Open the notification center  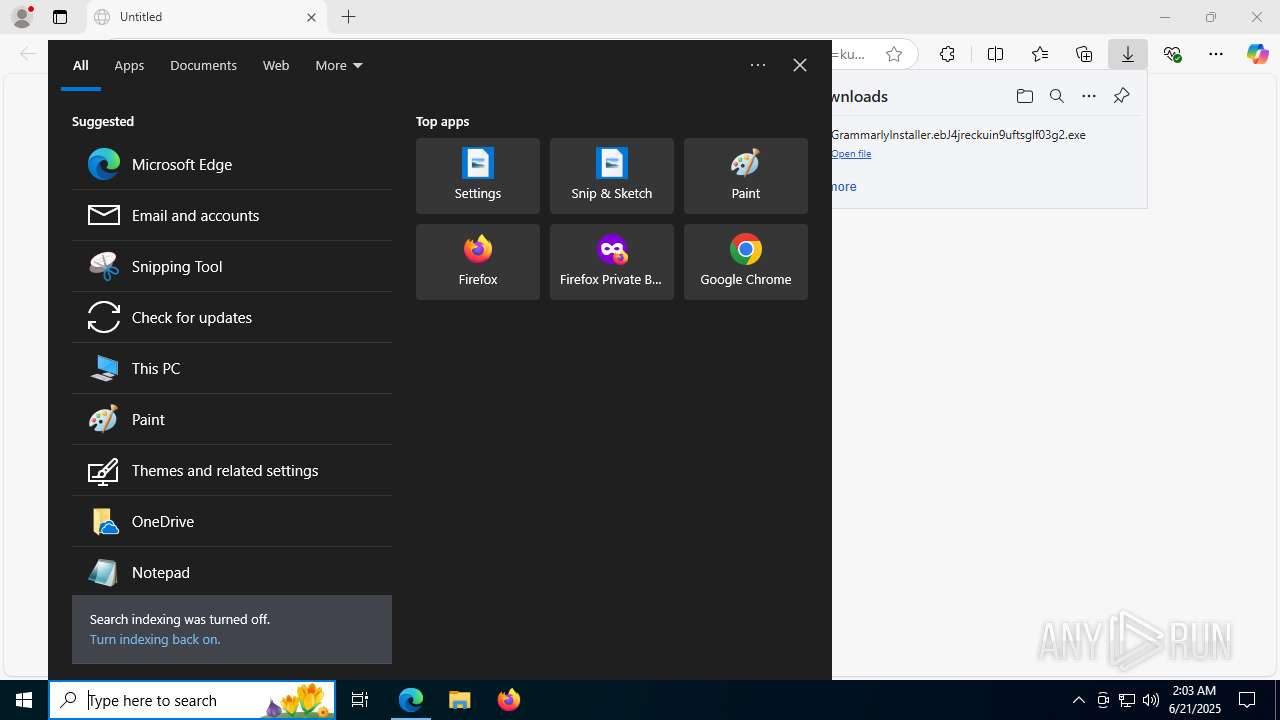[x=1247, y=700]
